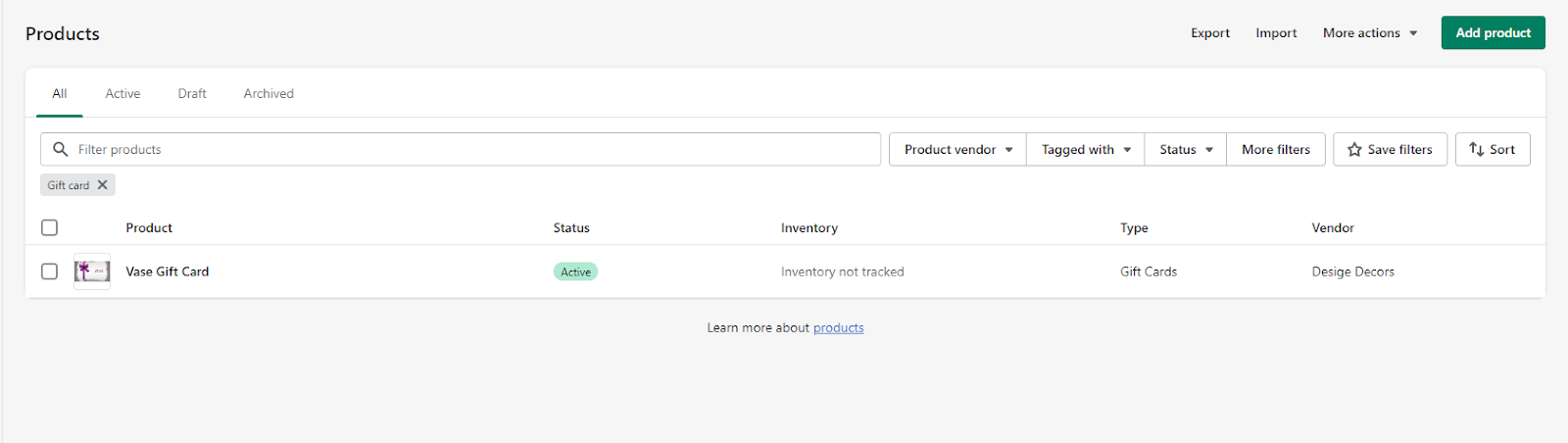
Task: Select the Vase Gift Card checkbox
Action: click(x=50, y=271)
